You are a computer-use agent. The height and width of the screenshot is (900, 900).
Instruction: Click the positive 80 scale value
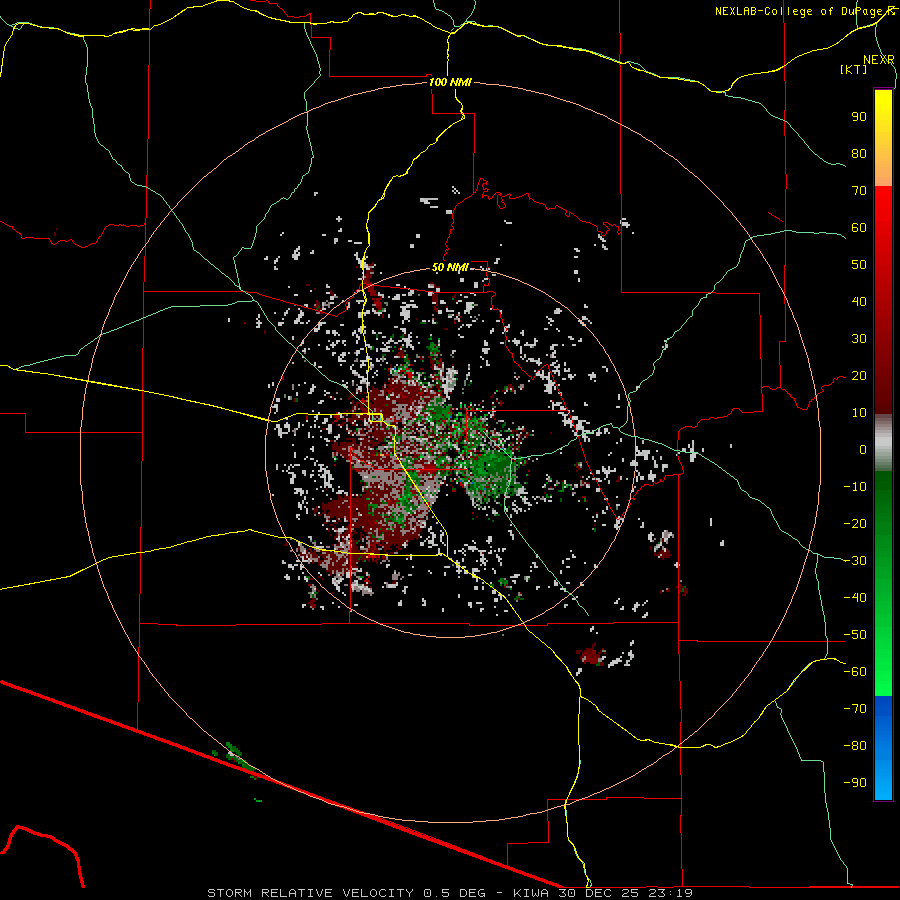[x=859, y=153]
